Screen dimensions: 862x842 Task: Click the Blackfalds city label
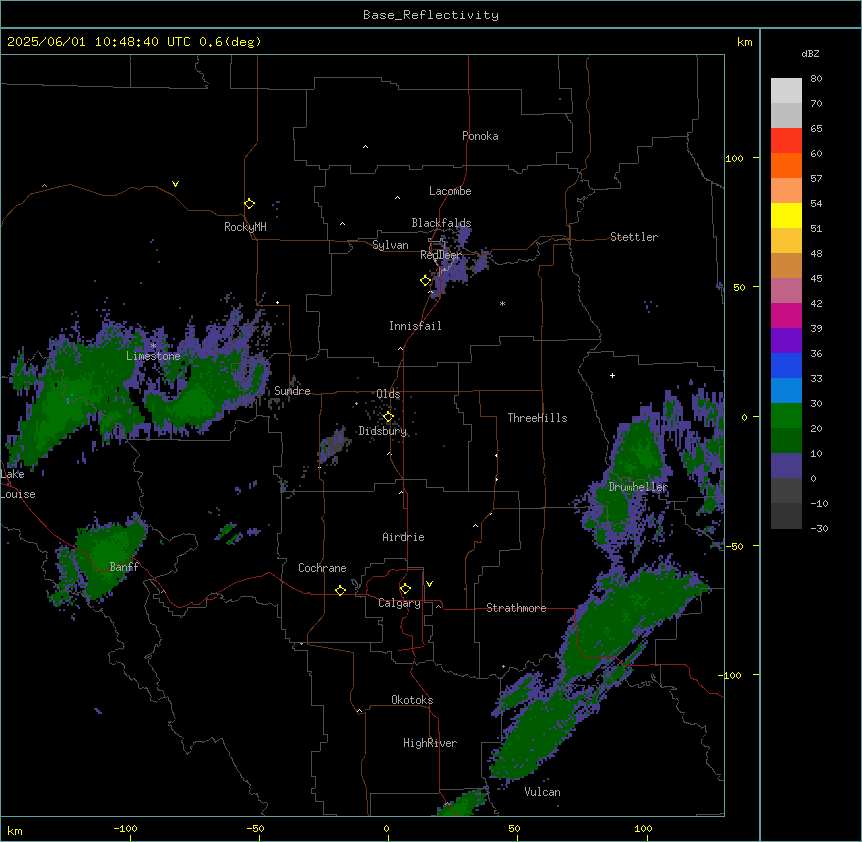pos(441,223)
